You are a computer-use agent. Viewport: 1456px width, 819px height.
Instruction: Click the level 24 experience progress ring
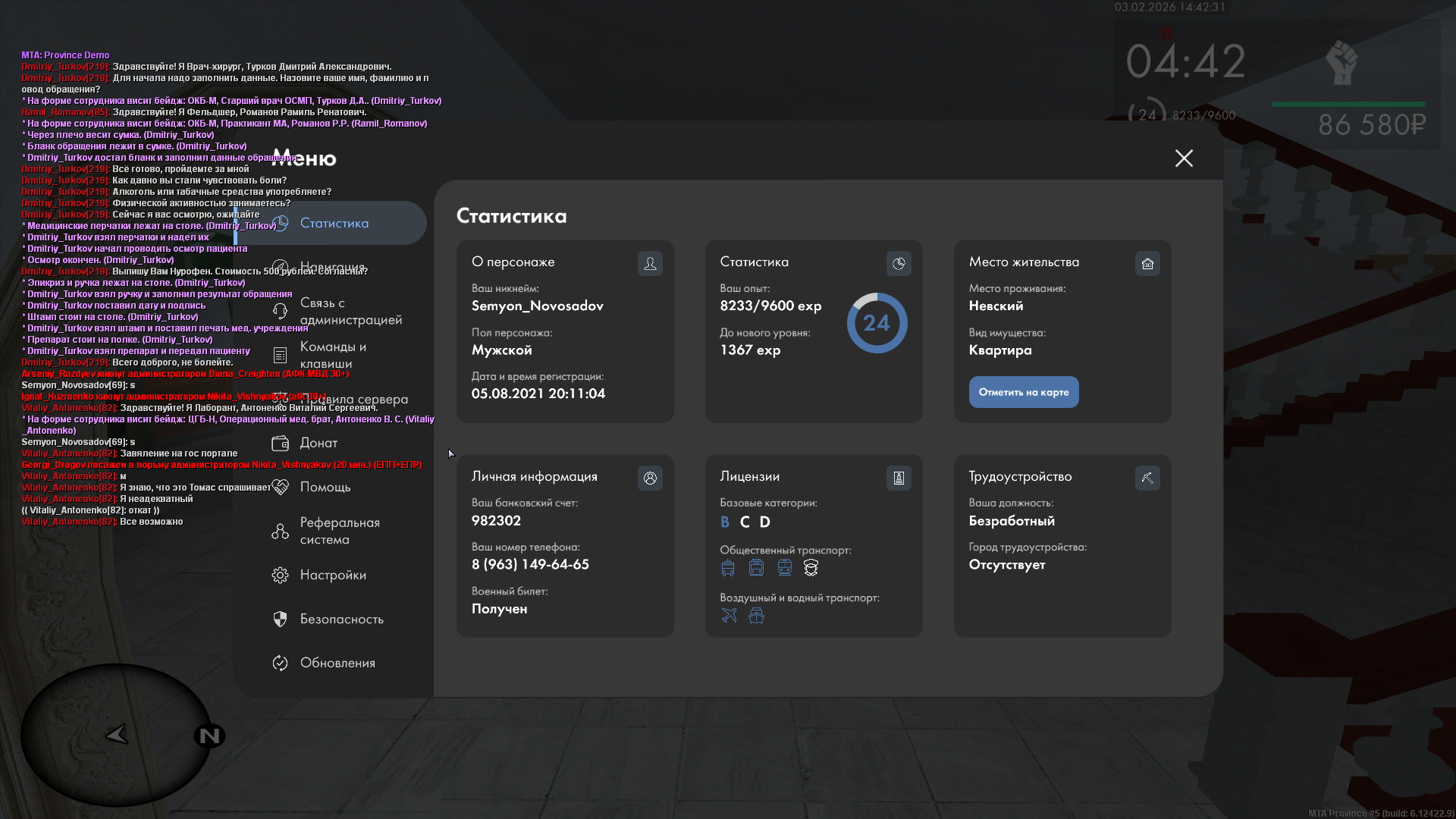click(x=877, y=323)
